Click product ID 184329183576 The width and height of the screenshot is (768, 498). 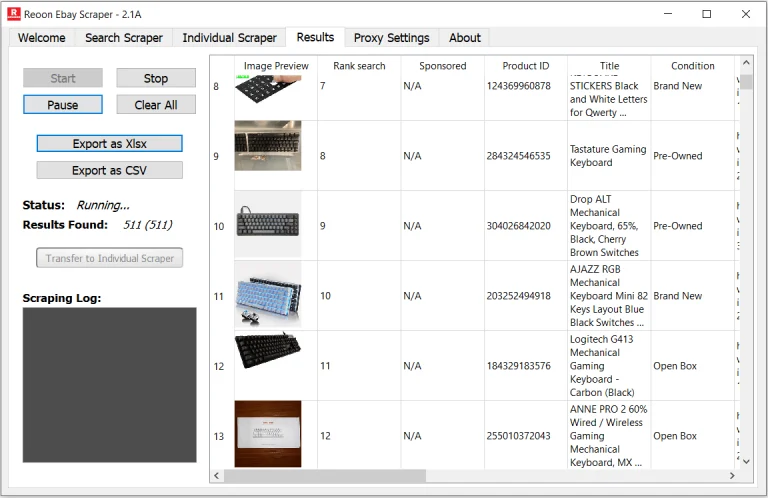point(518,366)
